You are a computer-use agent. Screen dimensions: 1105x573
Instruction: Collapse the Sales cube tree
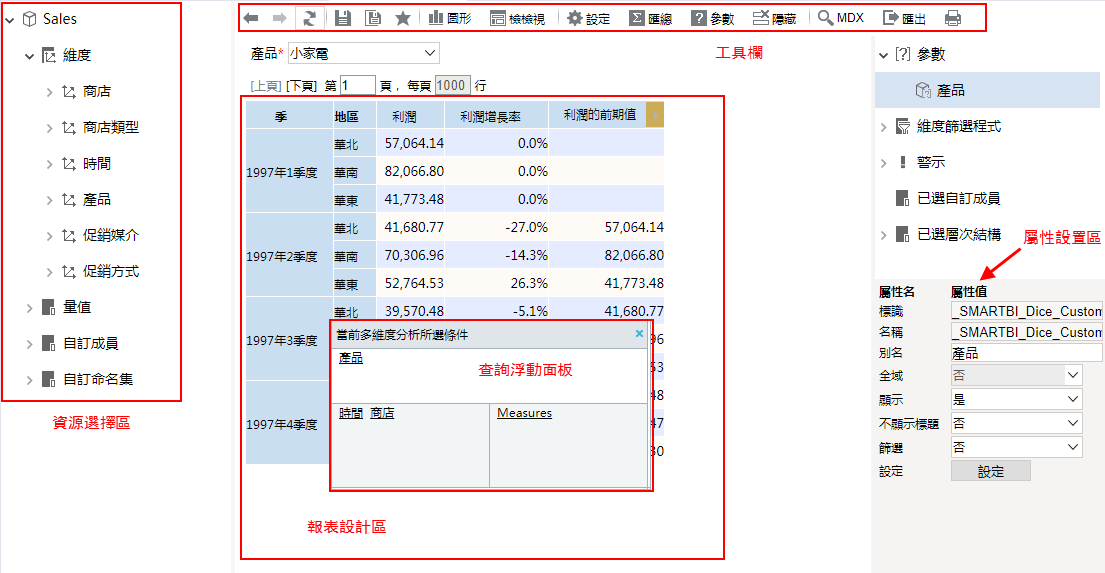pyautogui.click(x=10, y=20)
